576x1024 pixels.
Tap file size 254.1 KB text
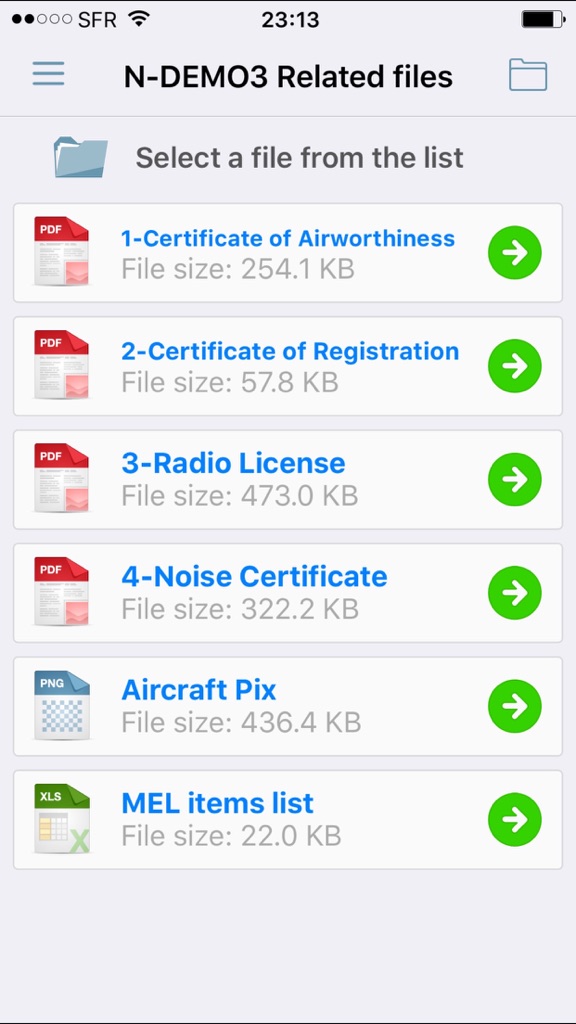click(x=238, y=269)
